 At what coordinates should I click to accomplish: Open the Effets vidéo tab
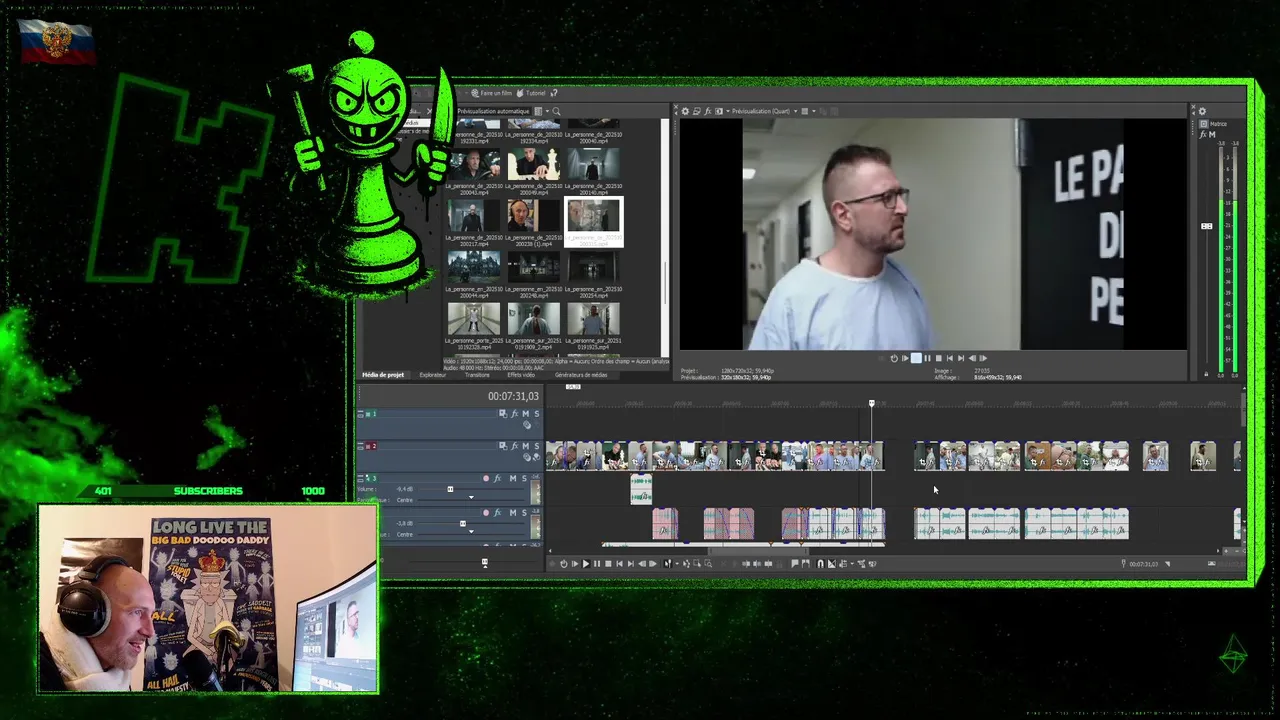pos(521,375)
